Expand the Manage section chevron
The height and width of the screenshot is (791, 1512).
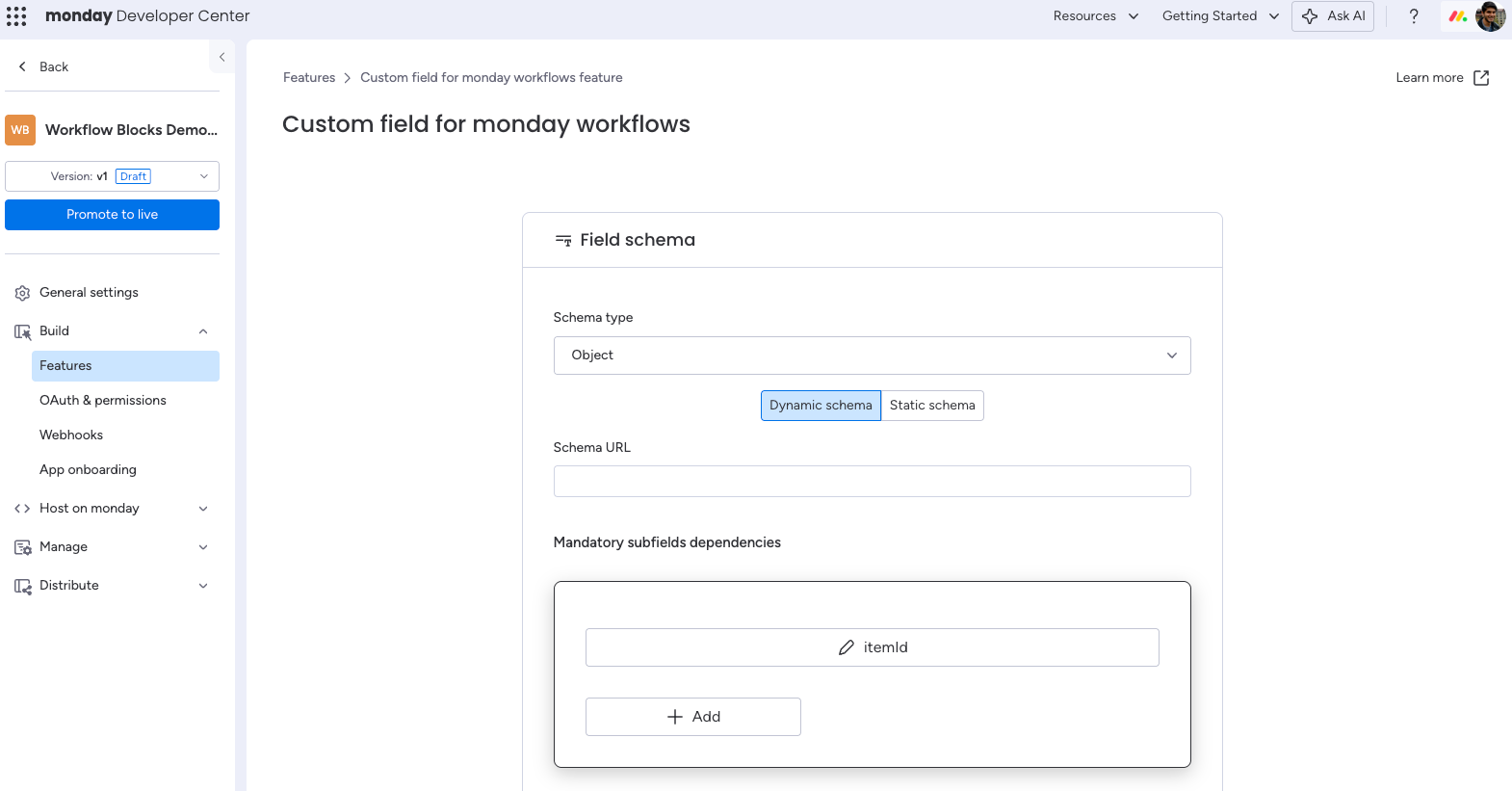click(203, 547)
